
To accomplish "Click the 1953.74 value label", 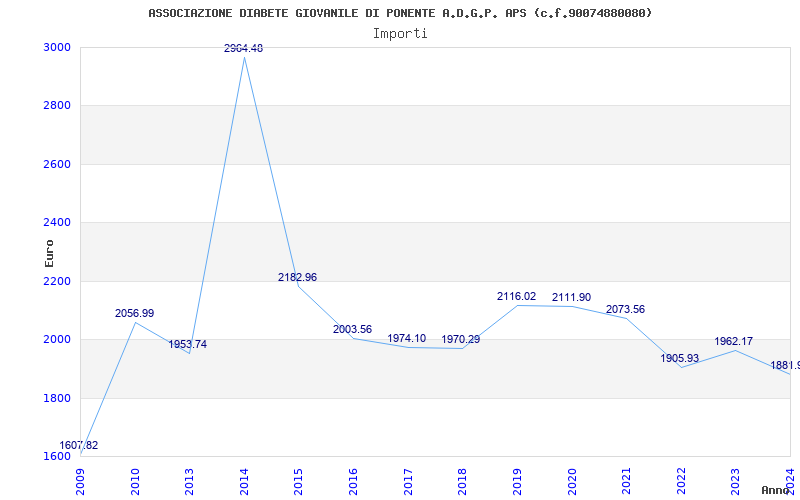I will [x=188, y=344].
